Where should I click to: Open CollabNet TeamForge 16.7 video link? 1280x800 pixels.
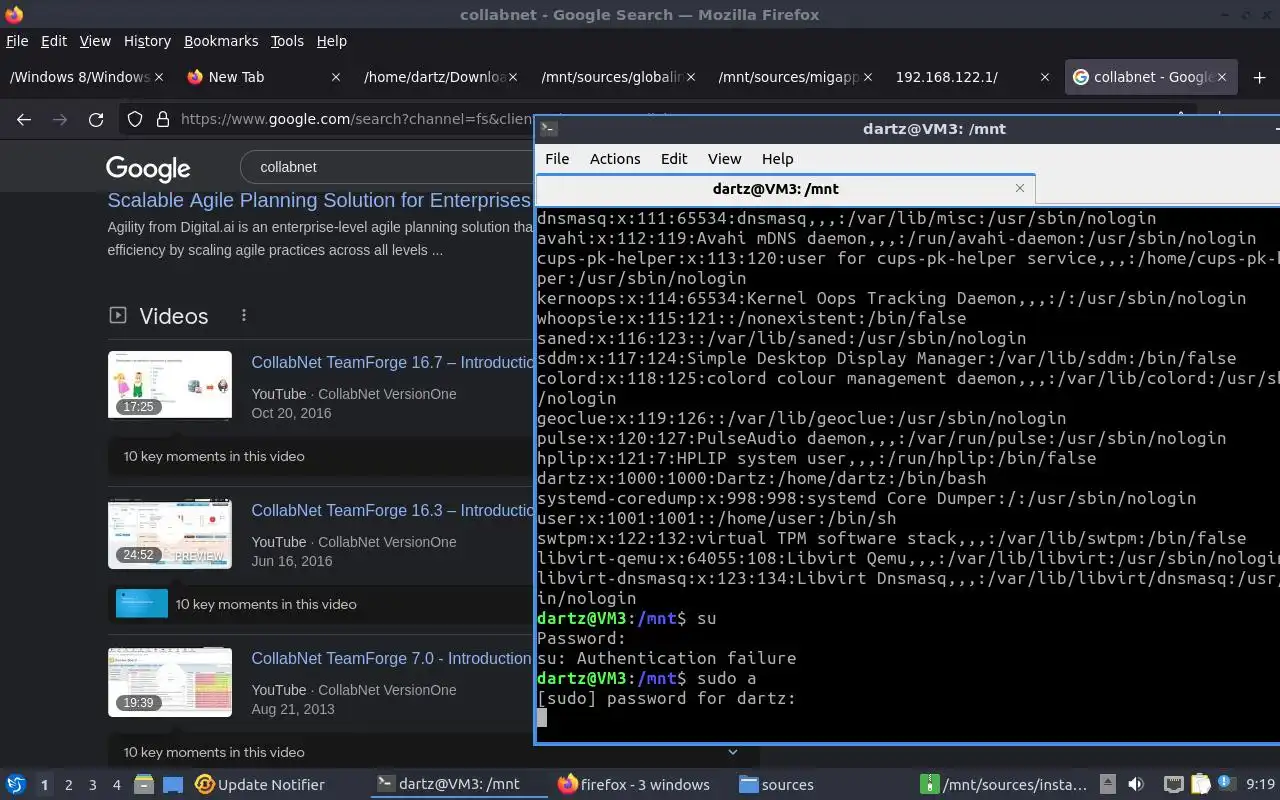(x=392, y=363)
